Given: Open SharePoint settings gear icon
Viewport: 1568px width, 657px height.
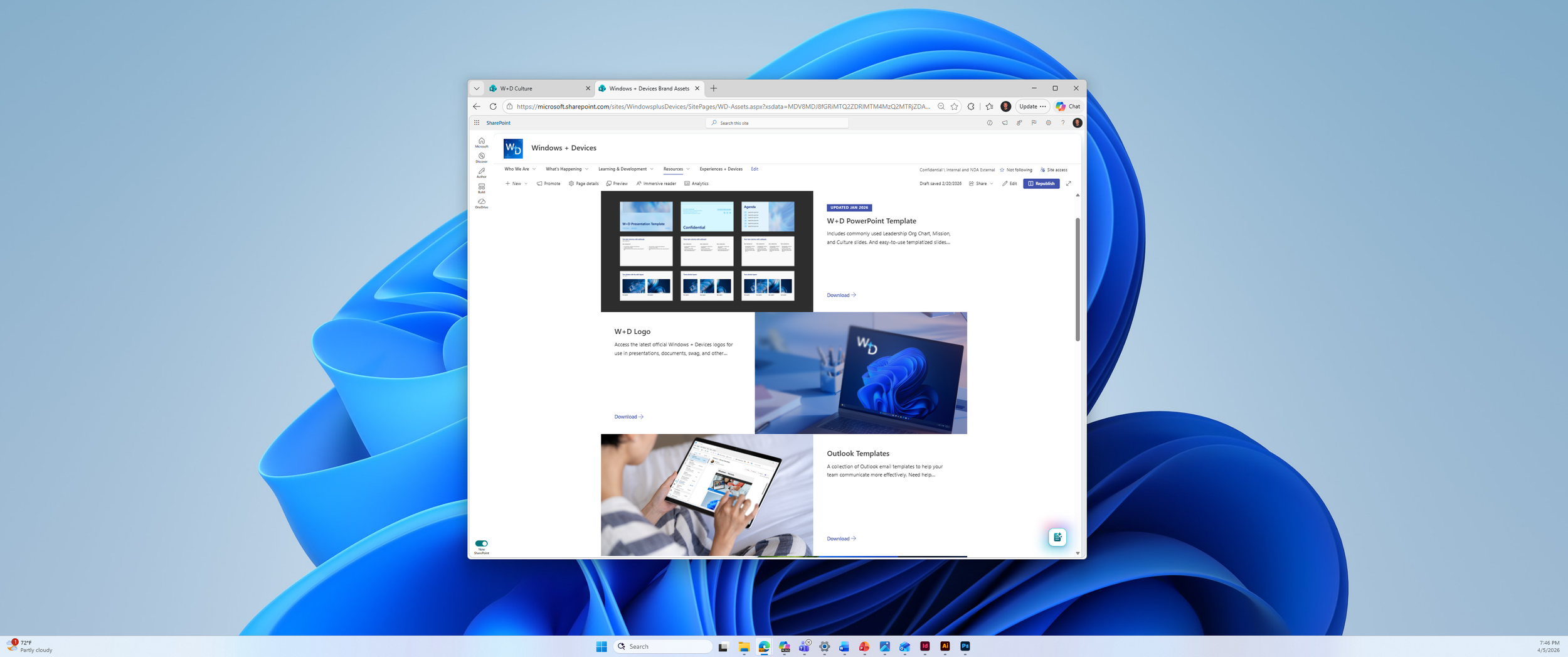Looking at the screenshot, I should point(1048,123).
